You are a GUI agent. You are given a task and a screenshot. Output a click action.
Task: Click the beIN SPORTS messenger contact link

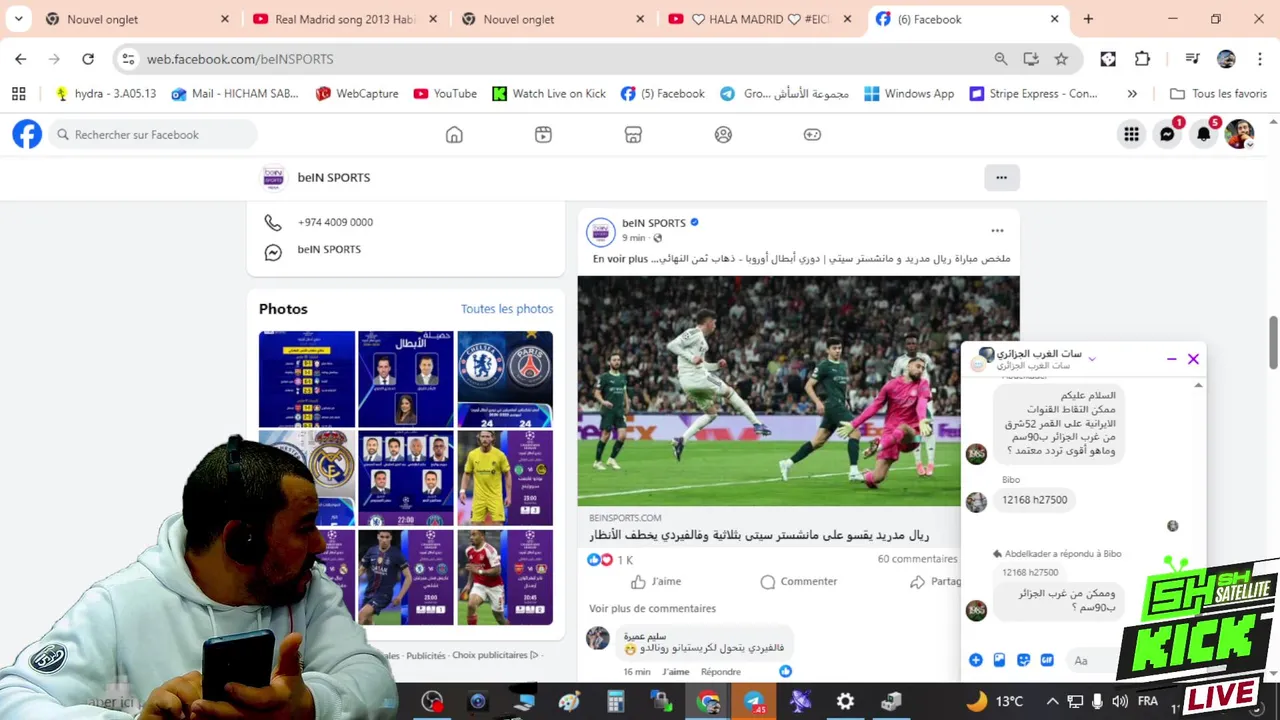tap(329, 249)
